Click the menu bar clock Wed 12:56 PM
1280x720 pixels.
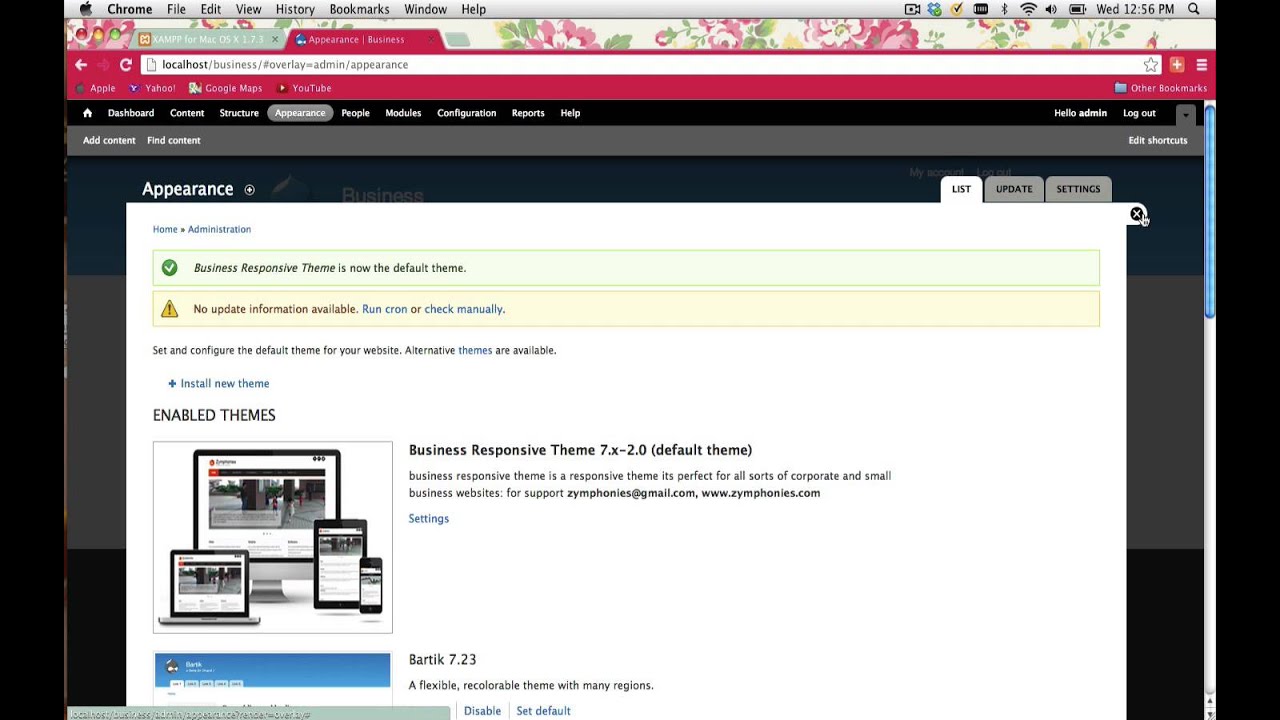click(1135, 9)
